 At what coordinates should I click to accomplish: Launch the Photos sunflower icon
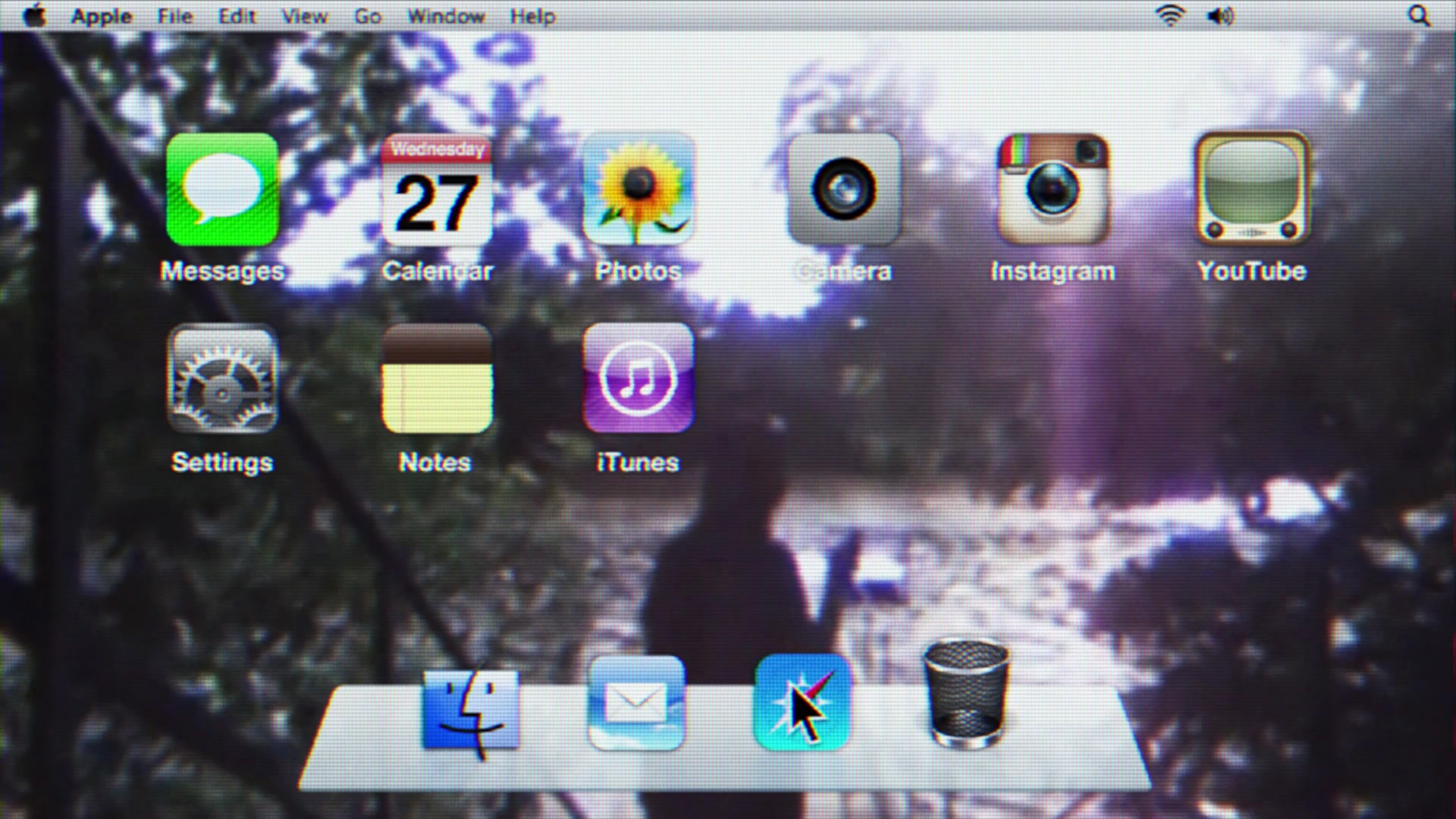(638, 190)
